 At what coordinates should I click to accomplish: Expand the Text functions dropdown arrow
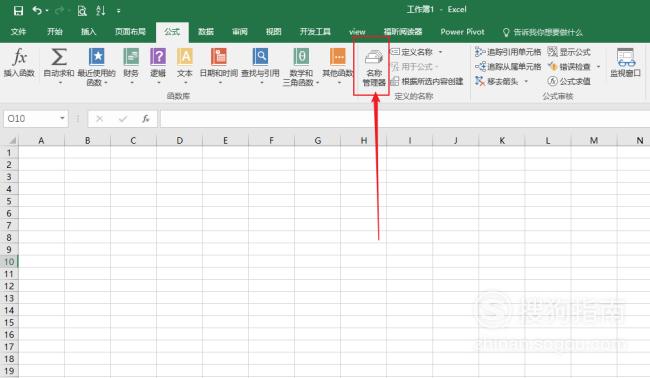point(185,82)
